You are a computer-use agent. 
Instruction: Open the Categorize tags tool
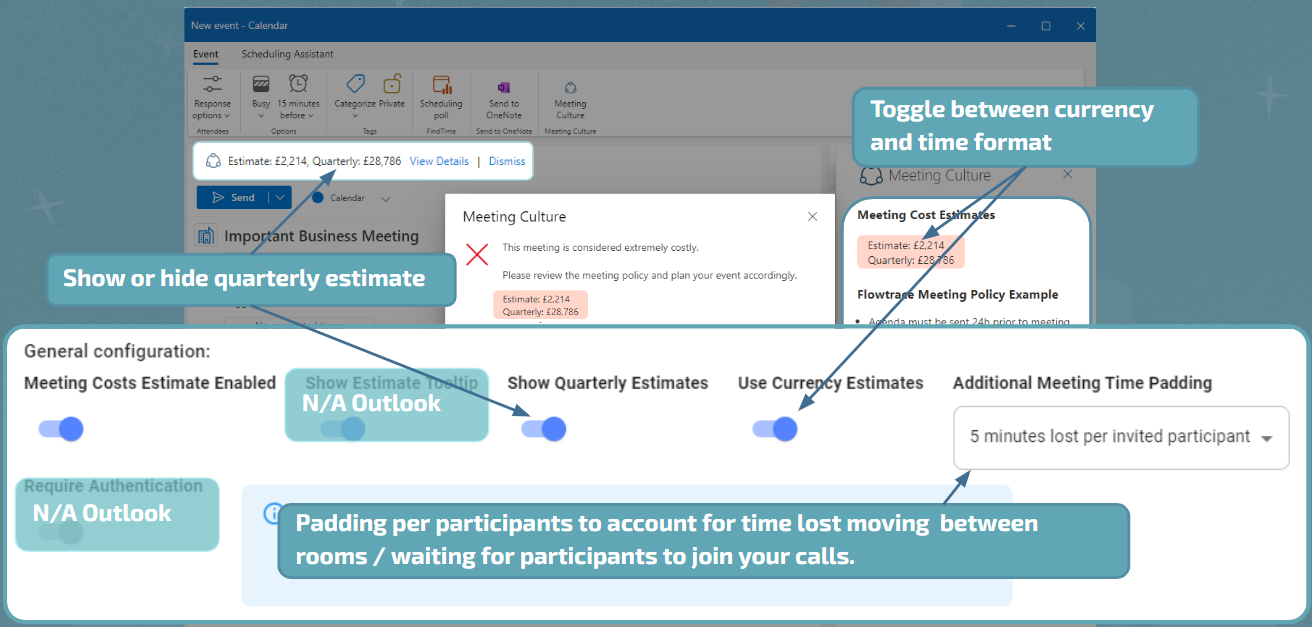pos(355,95)
